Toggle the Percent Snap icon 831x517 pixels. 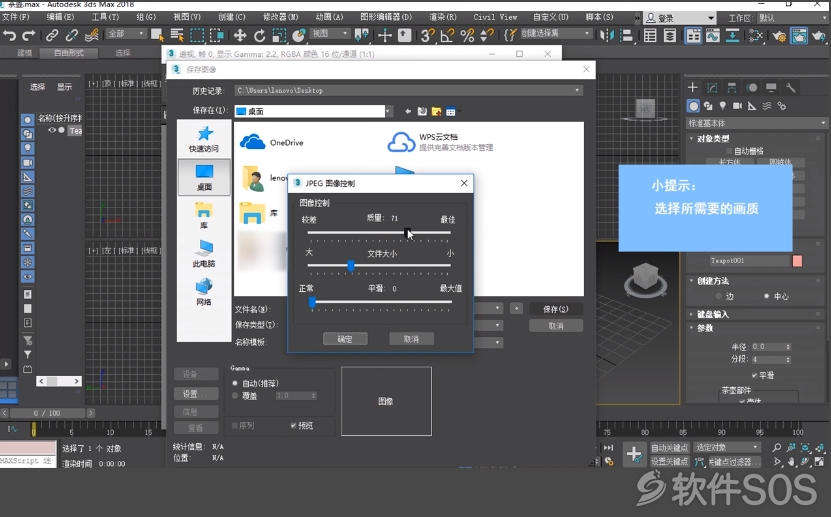467,35
